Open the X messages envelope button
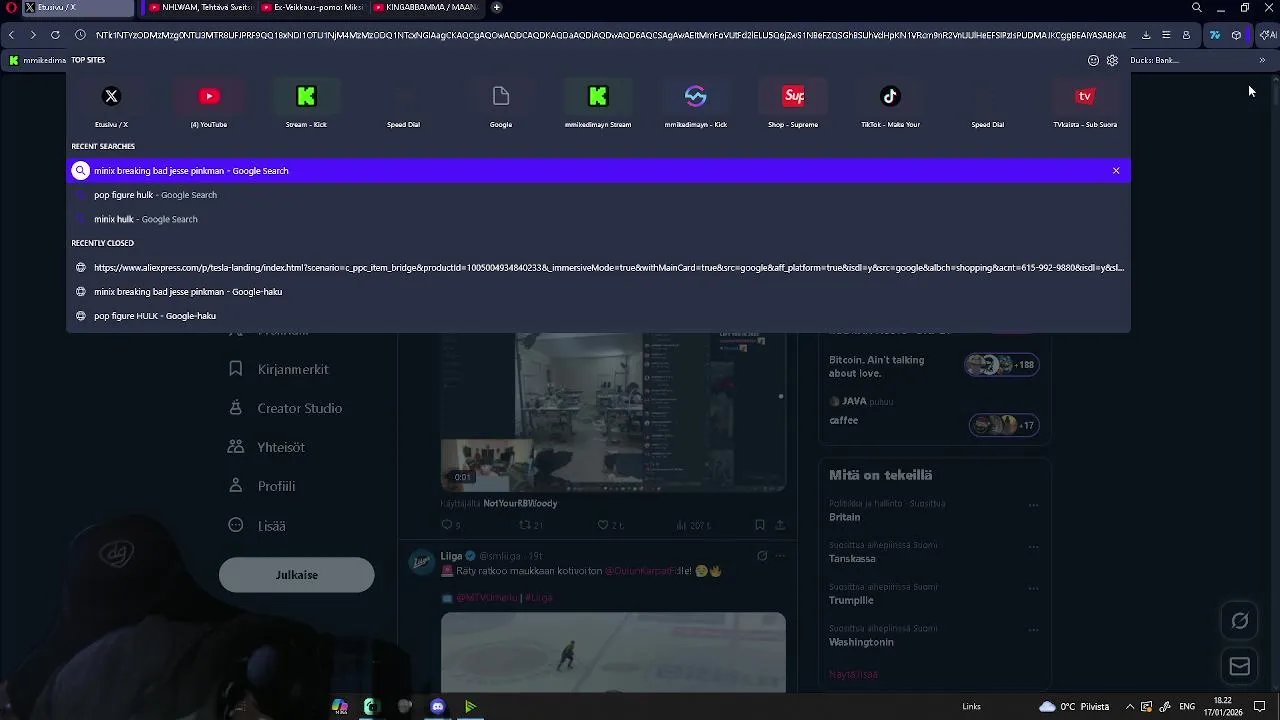 tap(1240, 667)
